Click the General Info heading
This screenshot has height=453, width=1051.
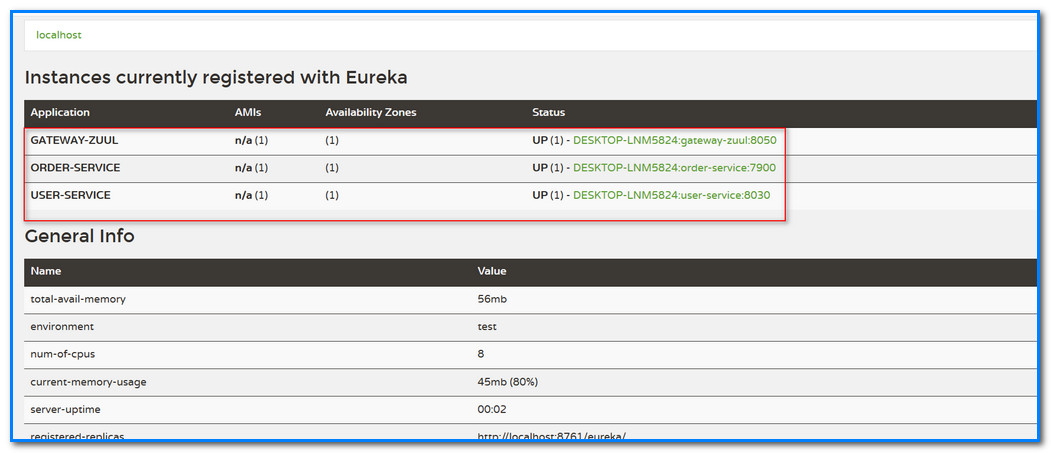tap(79, 236)
